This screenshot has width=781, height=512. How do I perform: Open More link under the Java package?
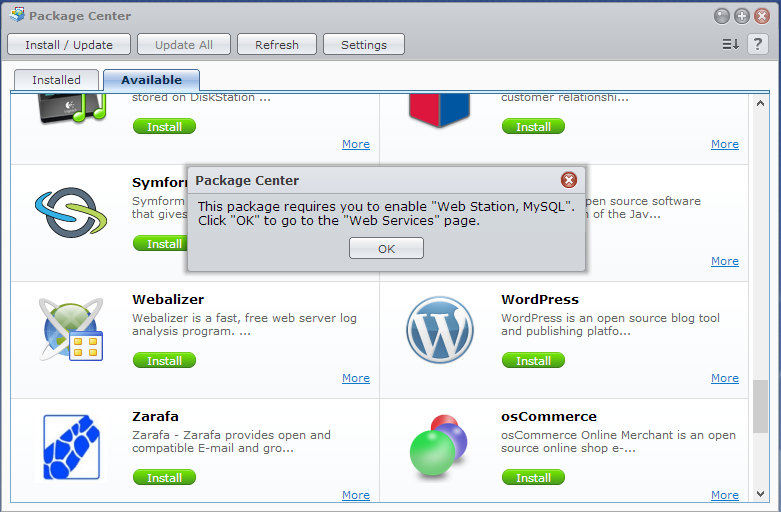pos(725,261)
